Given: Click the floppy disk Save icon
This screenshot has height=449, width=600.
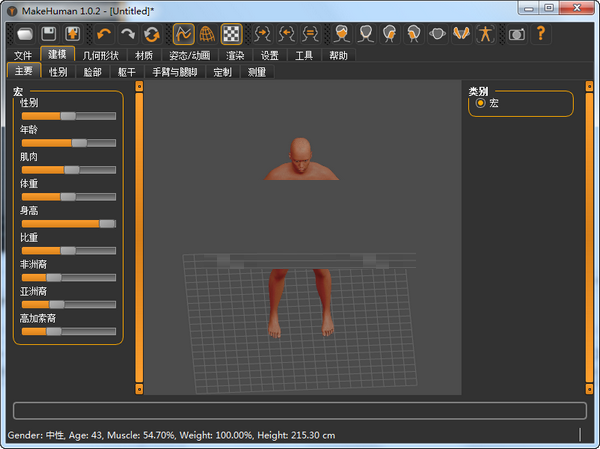Looking at the screenshot, I should click(49, 34).
